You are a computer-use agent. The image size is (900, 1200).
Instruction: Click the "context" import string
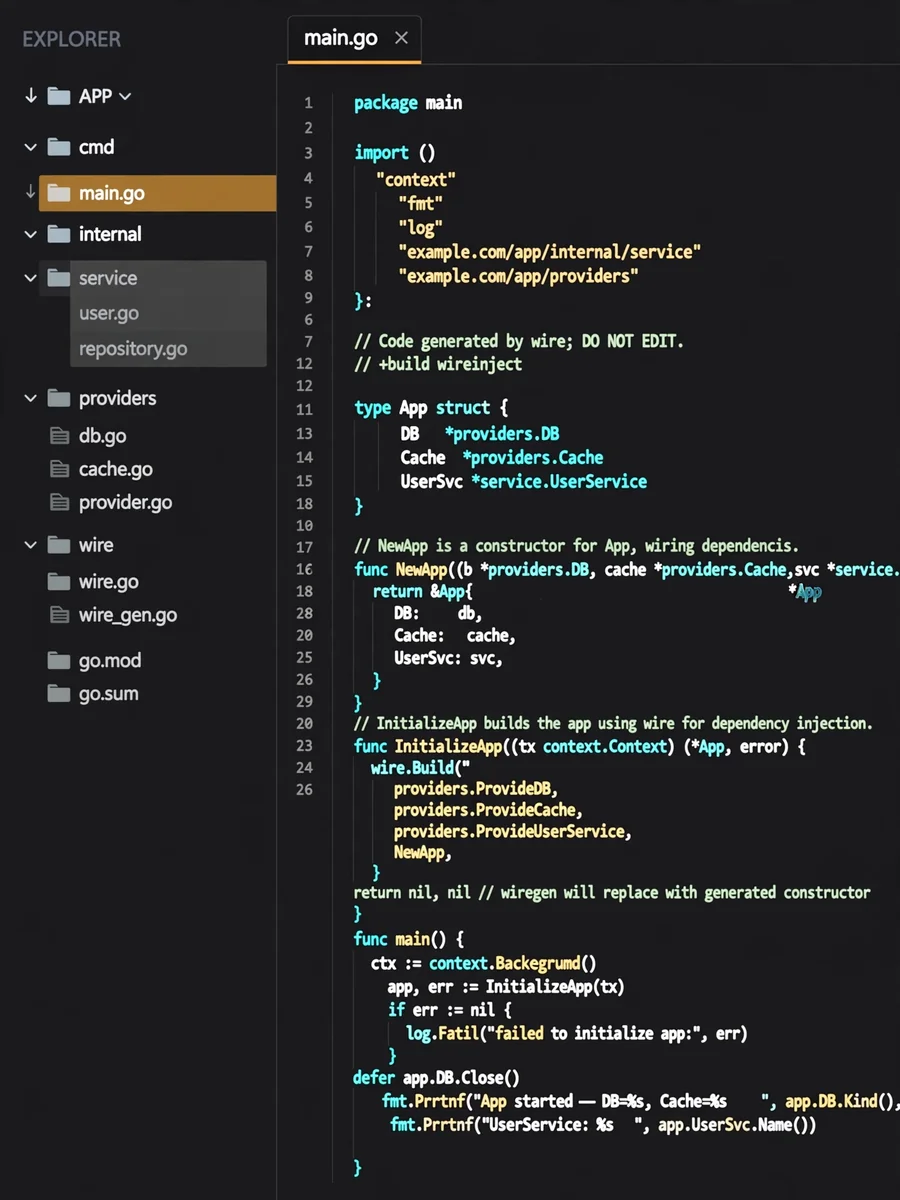416,179
